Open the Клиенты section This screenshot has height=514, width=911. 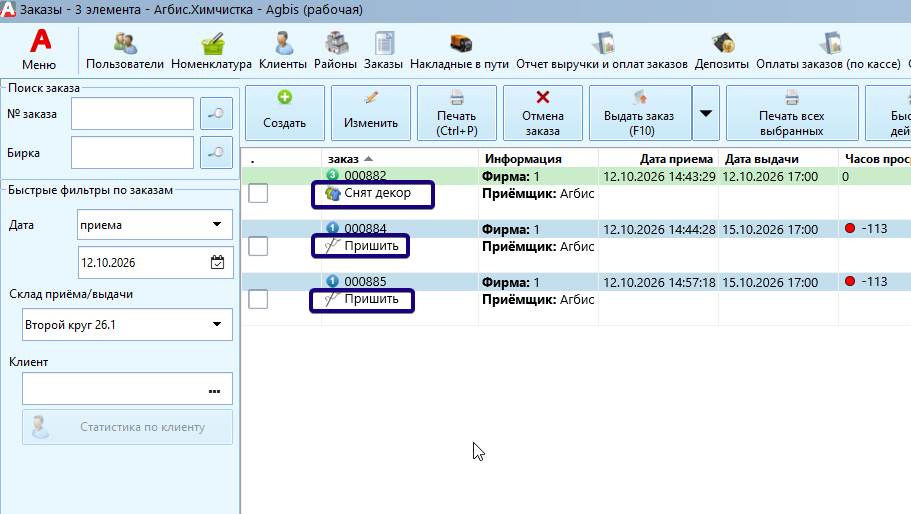coord(283,50)
